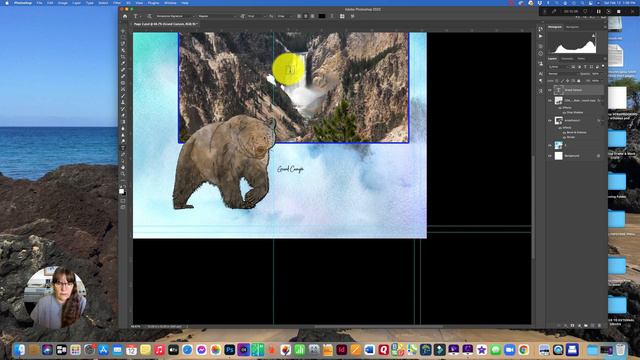Image resolution: width=640 pixels, height=360 pixels.
Task: Open the Window menu
Action: pyautogui.click(x=170, y=3)
